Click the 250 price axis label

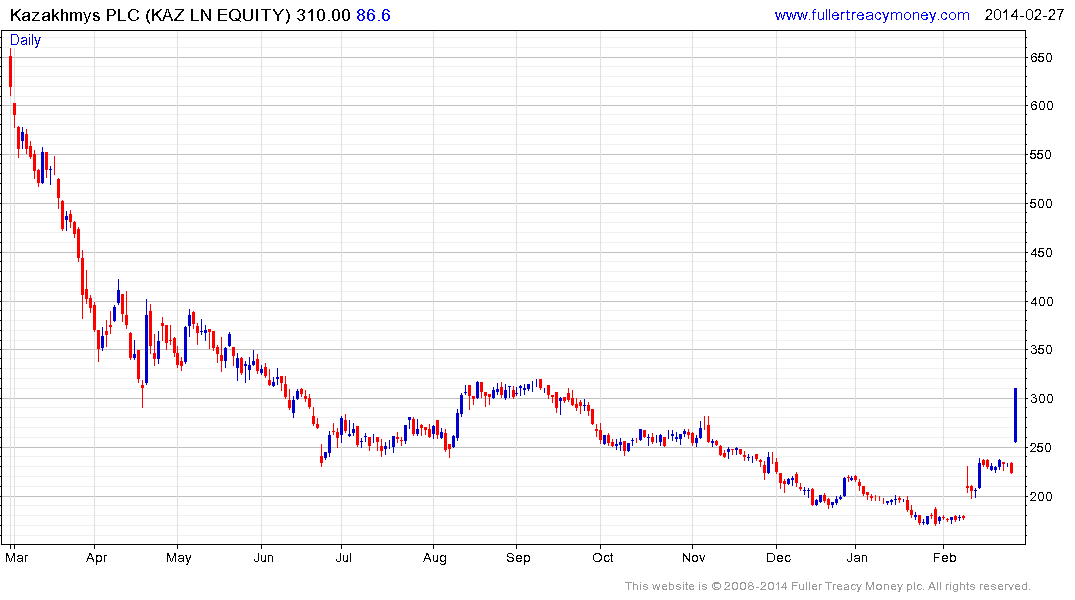pos(1041,448)
